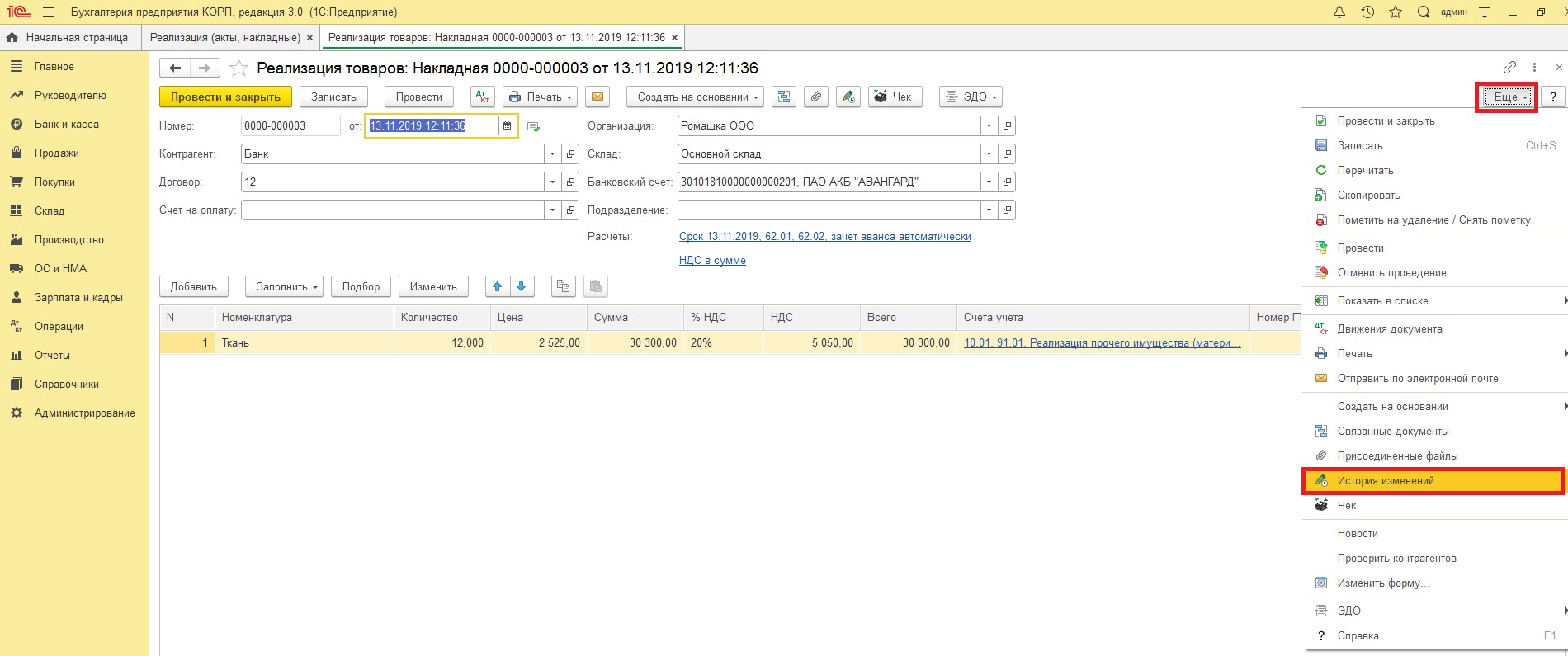Open Склад Основной склад card icon

1007,154
